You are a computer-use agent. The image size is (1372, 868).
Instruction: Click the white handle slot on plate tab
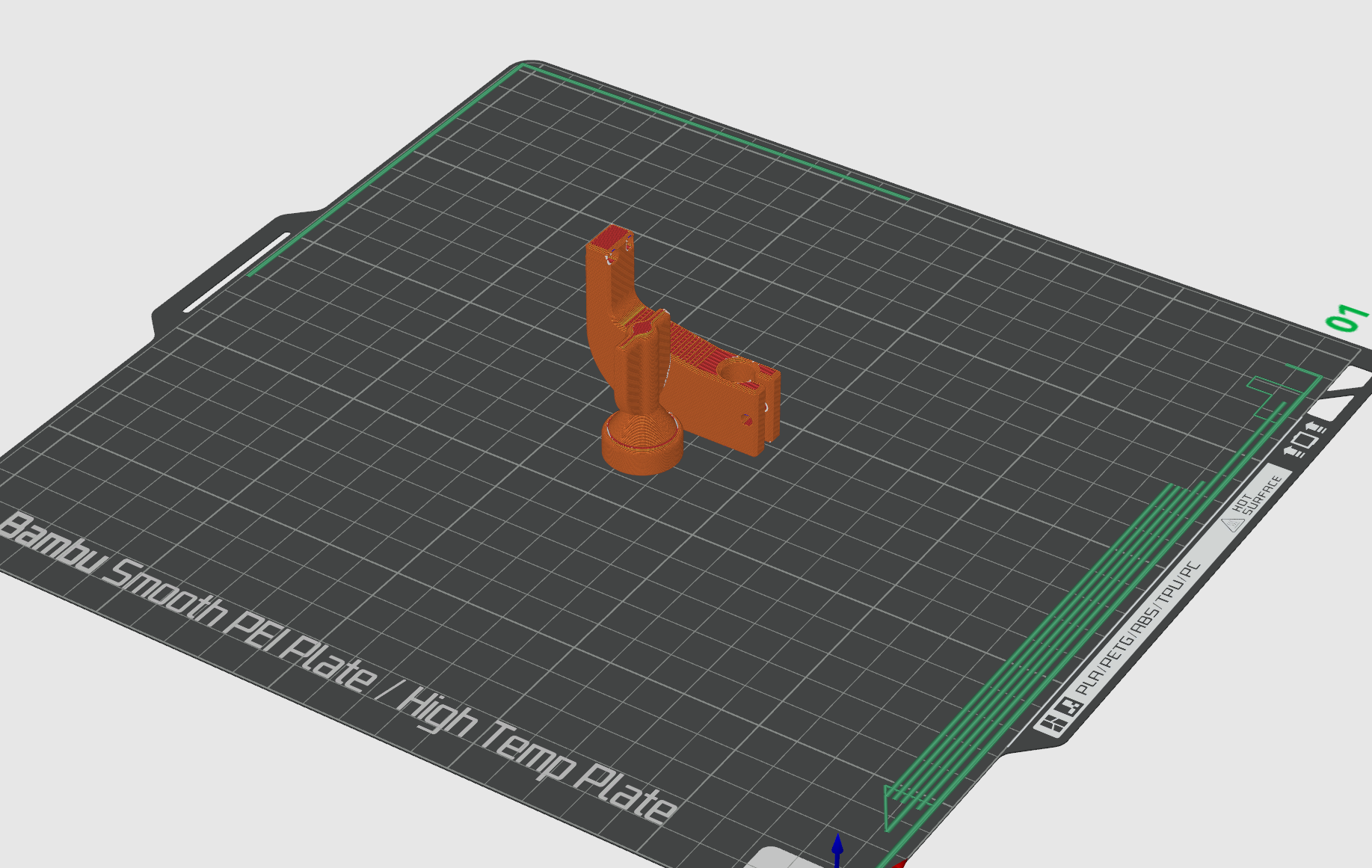(236, 272)
